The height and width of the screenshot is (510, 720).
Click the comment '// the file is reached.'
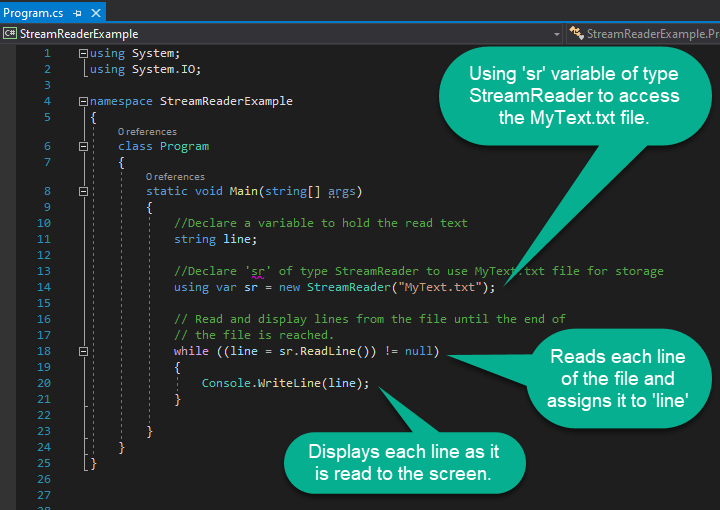(254, 335)
